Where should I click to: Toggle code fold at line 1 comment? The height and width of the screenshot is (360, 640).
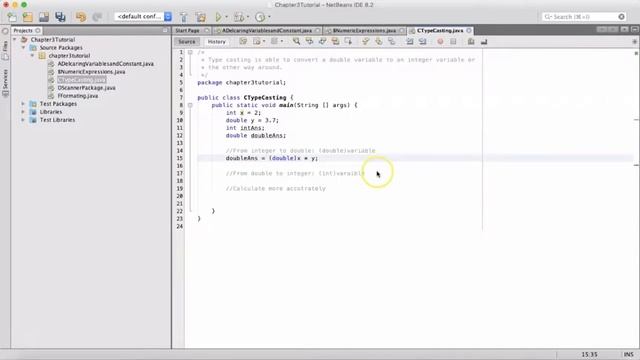pos(190,52)
